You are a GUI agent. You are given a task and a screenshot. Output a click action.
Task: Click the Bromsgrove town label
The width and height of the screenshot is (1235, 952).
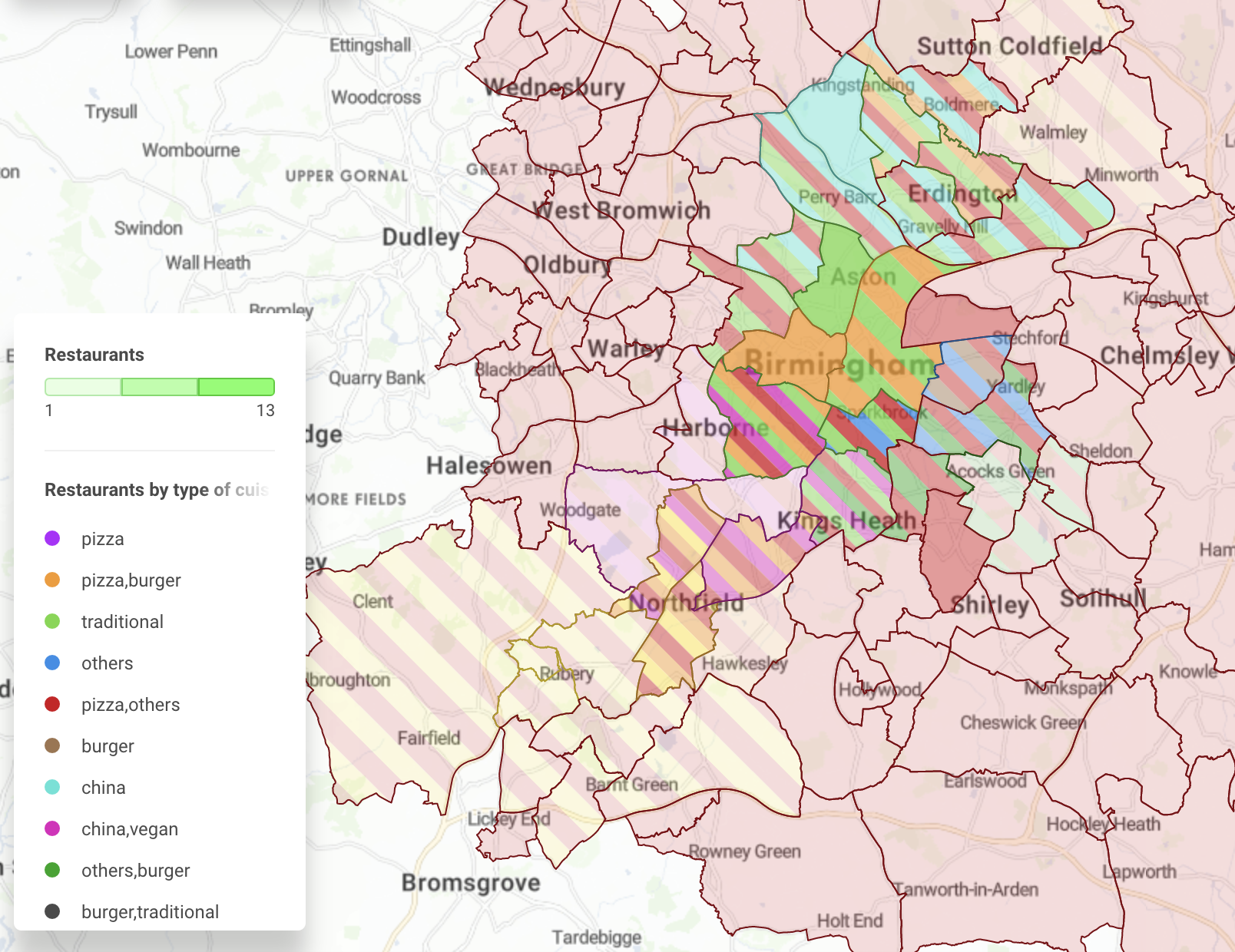[471, 883]
